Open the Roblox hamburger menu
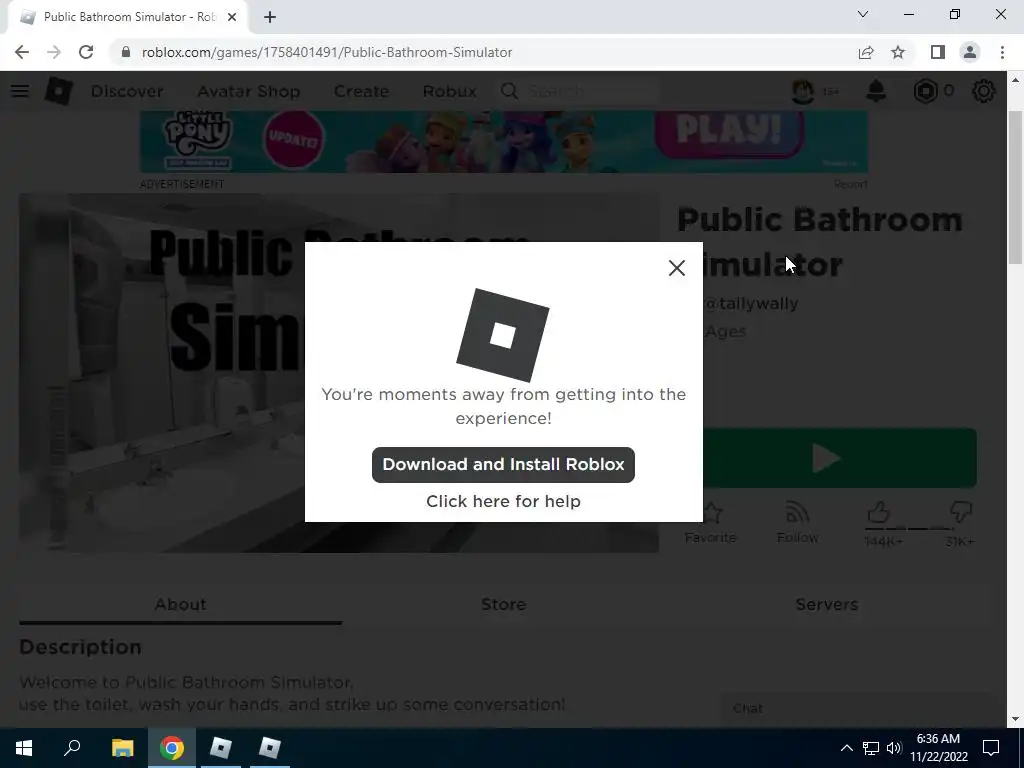1024x768 pixels. point(20,91)
